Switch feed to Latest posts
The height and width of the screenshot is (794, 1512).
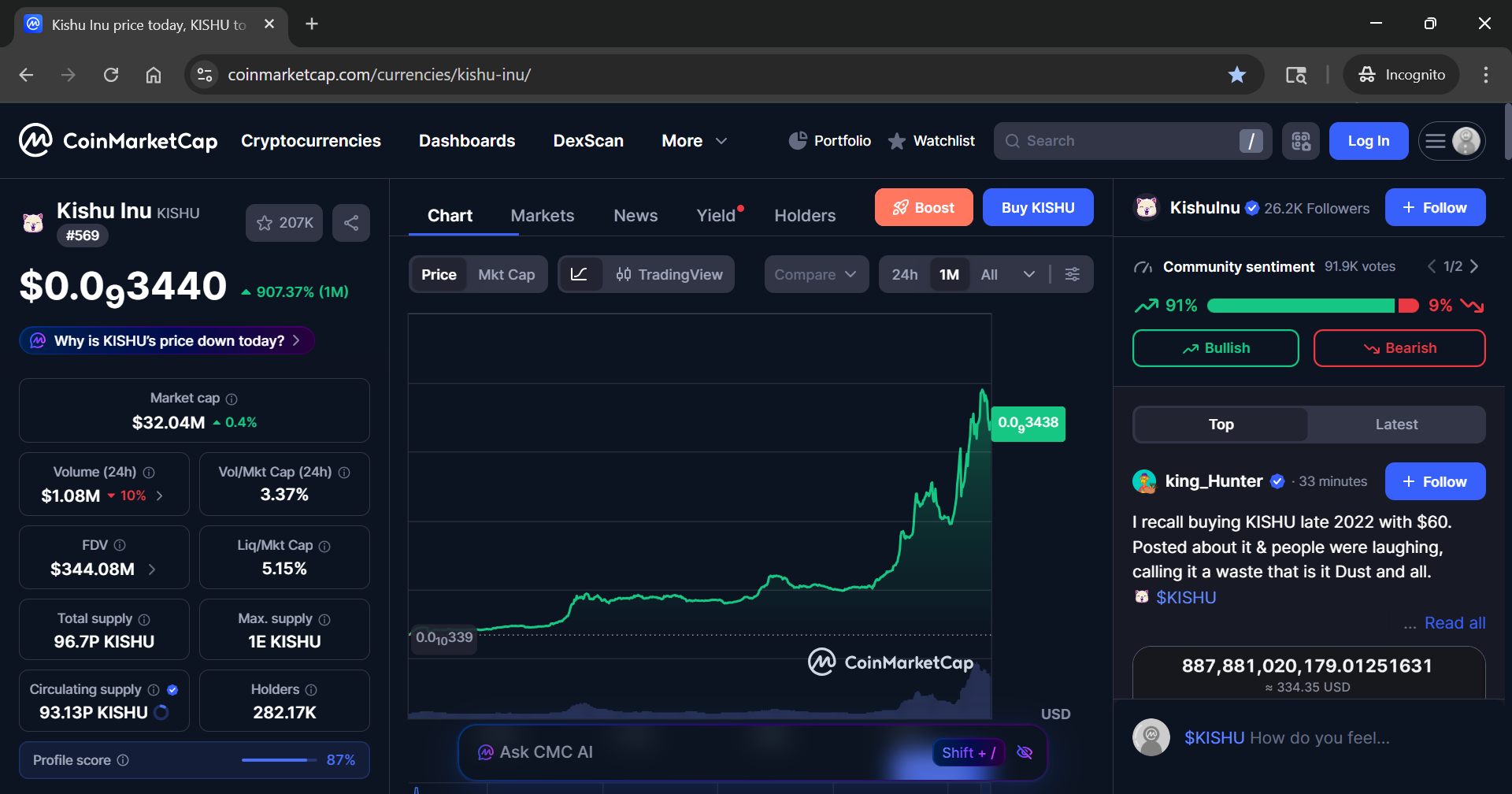point(1396,425)
